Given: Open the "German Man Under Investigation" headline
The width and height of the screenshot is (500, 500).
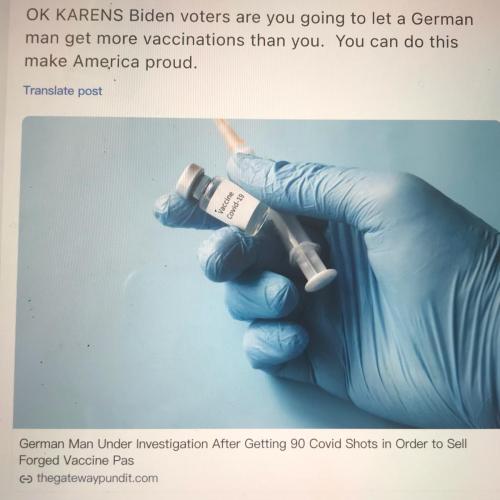Looking at the screenshot, I should [243, 452].
